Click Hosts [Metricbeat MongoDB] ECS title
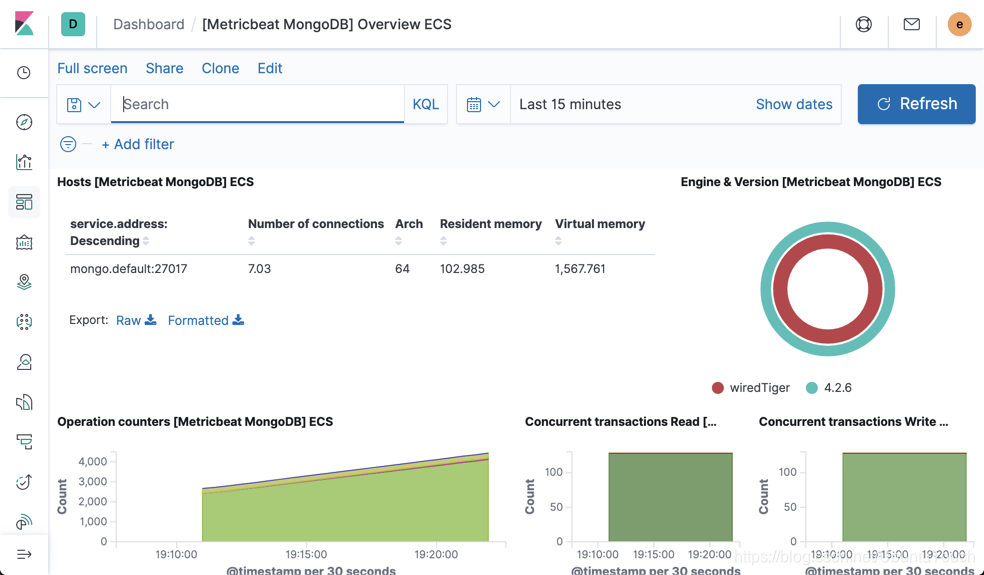 pos(156,182)
